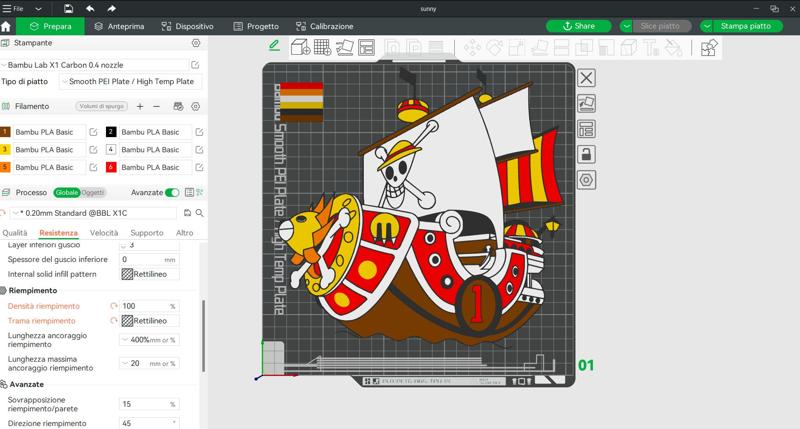Open the Trama riempimento dropdown
This screenshot has width=800, height=429.
pyautogui.click(x=149, y=321)
